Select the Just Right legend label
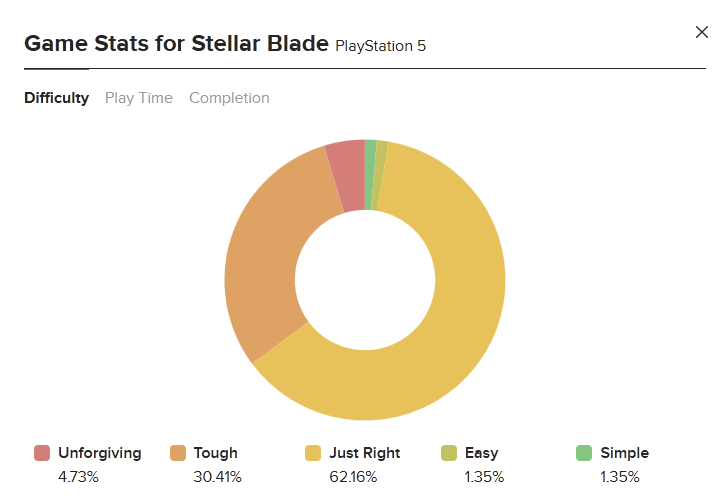Screen dimensions: 721x498 (x=365, y=453)
